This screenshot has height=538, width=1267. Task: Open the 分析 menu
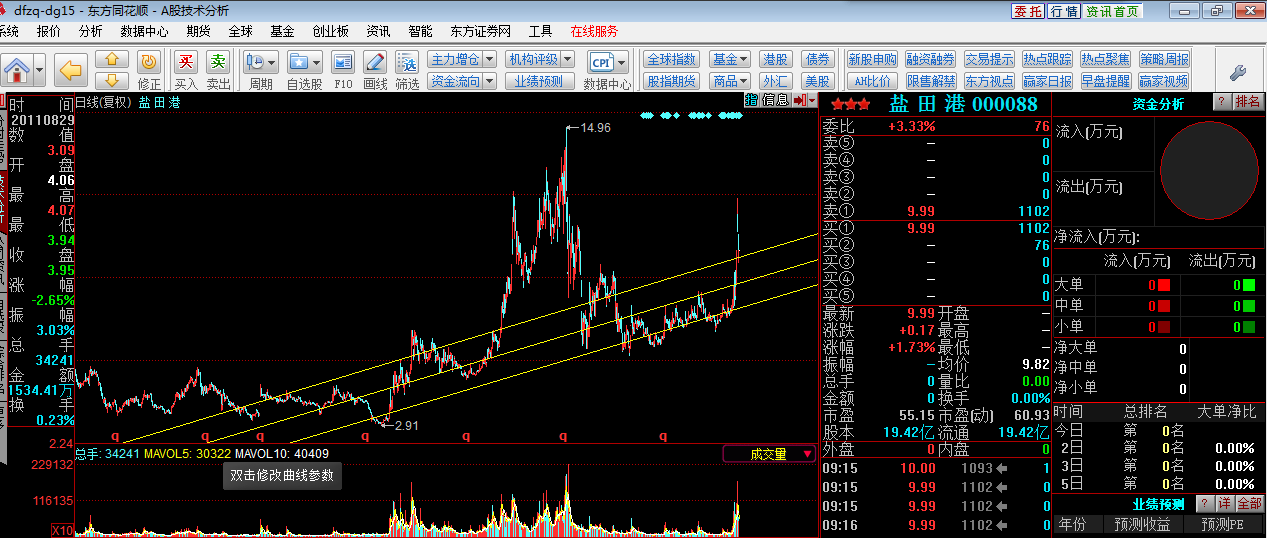(x=90, y=31)
